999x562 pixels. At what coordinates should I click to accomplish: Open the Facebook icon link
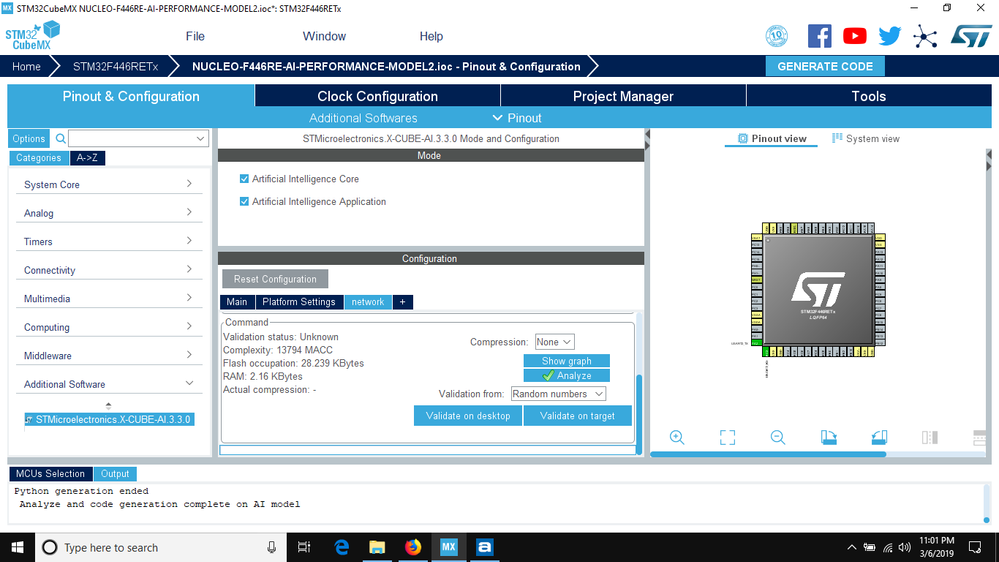coord(819,36)
